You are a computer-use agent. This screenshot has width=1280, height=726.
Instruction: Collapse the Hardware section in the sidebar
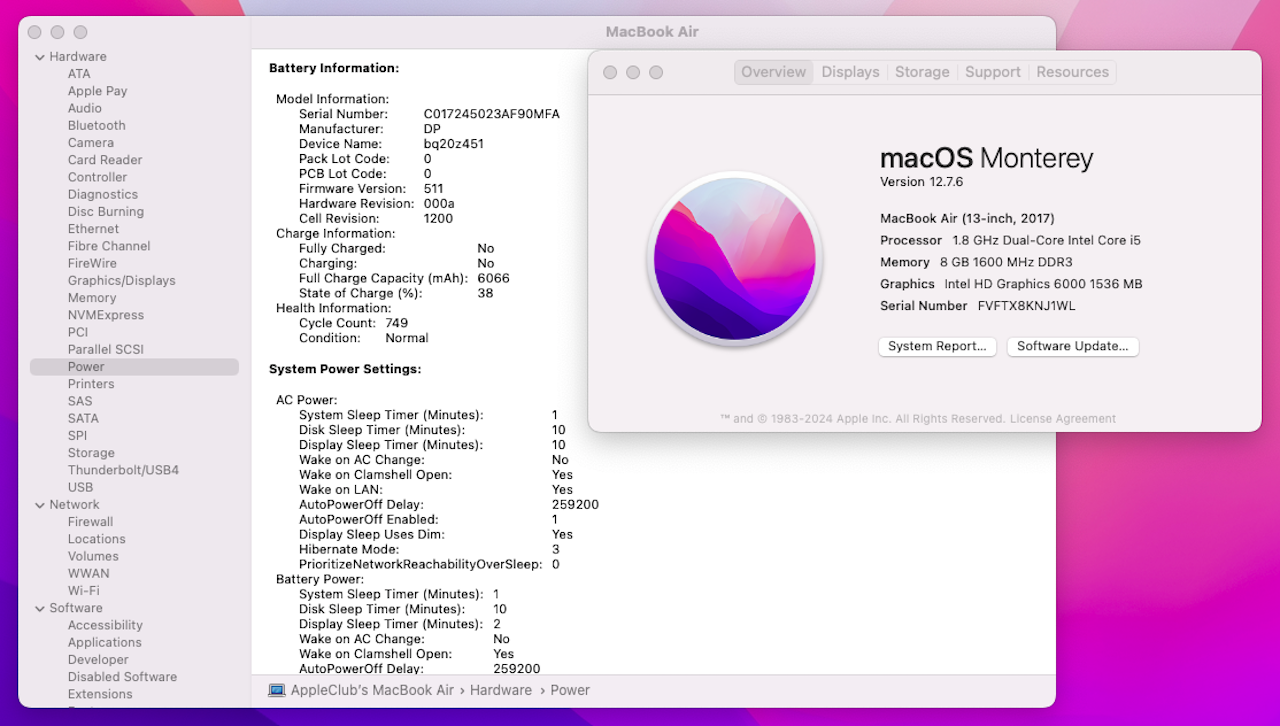(40, 57)
